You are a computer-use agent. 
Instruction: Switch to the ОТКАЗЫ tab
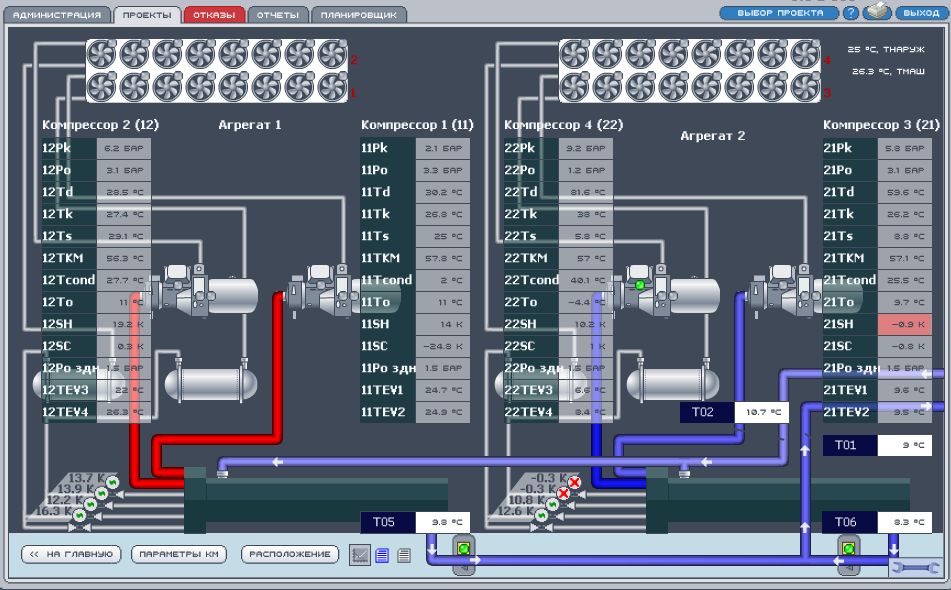214,15
